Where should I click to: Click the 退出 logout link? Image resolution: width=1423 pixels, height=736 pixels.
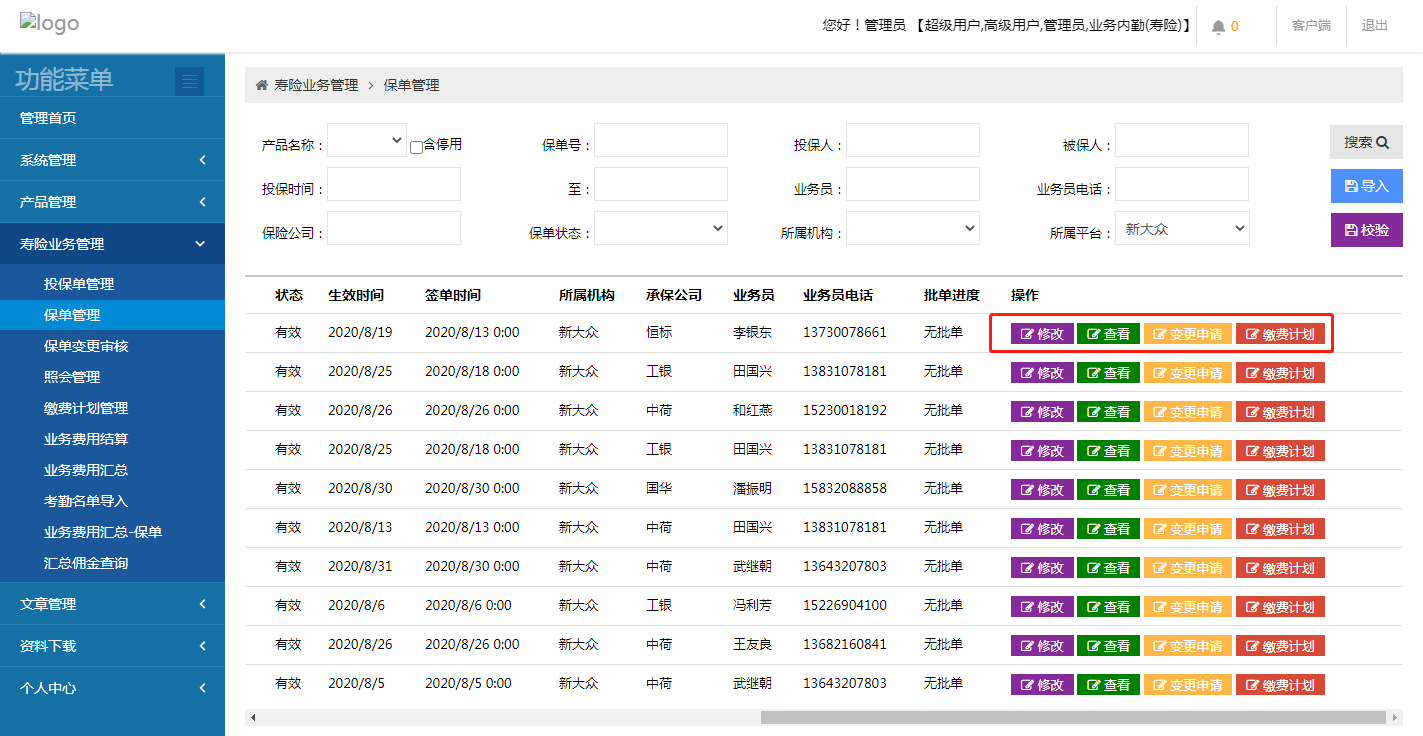tap(1374, 26)
